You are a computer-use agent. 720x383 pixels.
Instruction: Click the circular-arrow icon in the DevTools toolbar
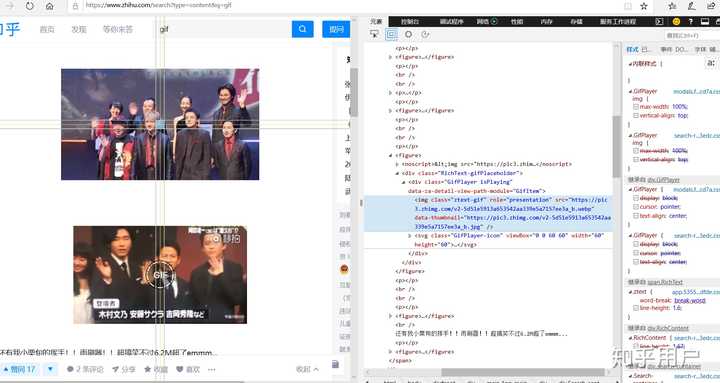coord(425,34)
